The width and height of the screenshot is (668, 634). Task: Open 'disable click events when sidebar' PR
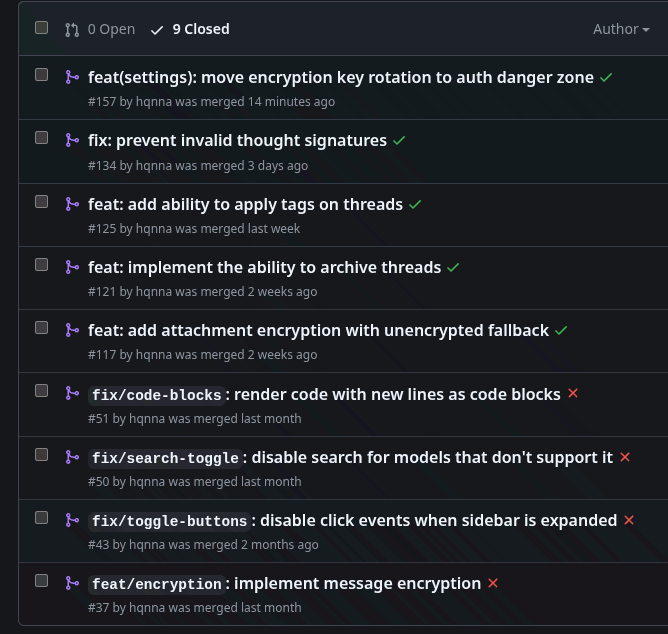[x=438, y=520]
